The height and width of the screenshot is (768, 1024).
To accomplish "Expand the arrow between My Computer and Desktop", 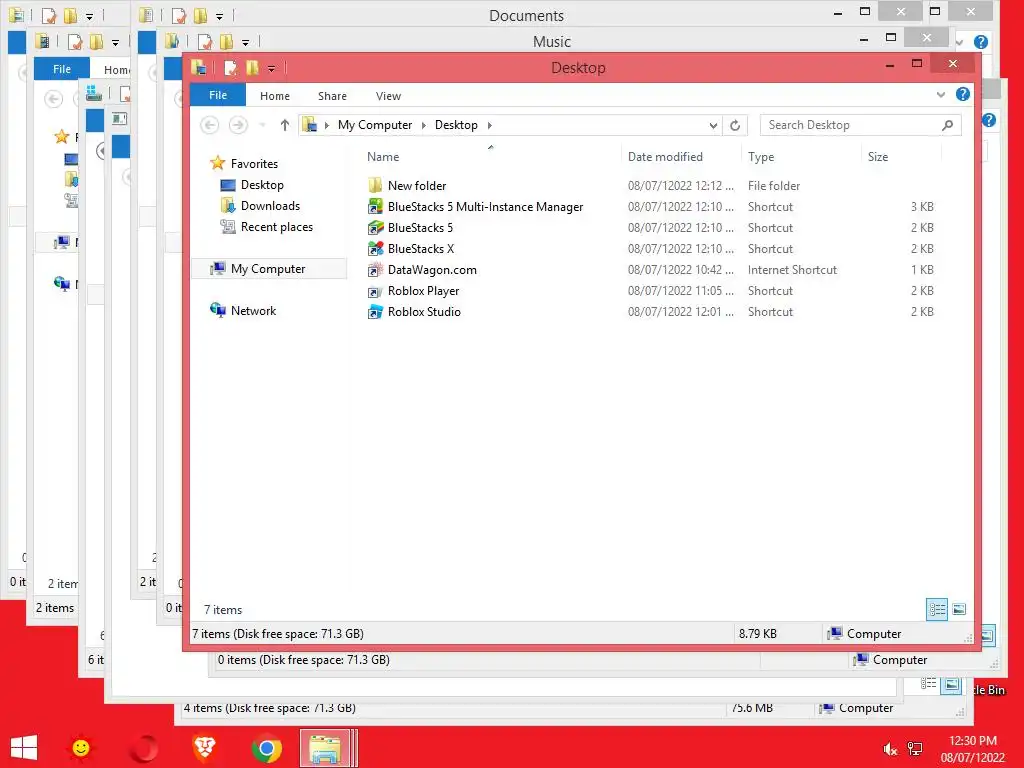I will [423, 125].
